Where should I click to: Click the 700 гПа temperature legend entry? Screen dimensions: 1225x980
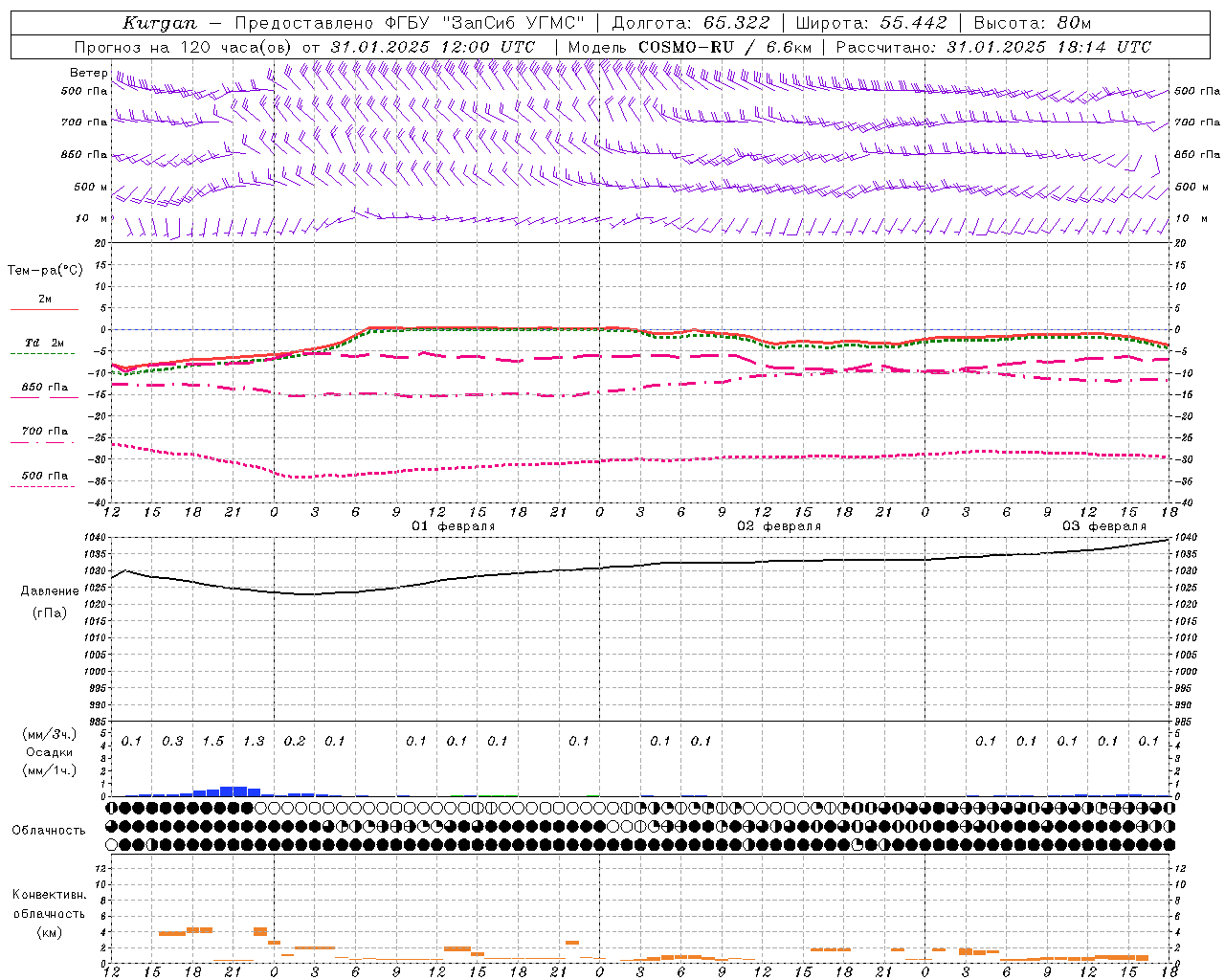44,432
